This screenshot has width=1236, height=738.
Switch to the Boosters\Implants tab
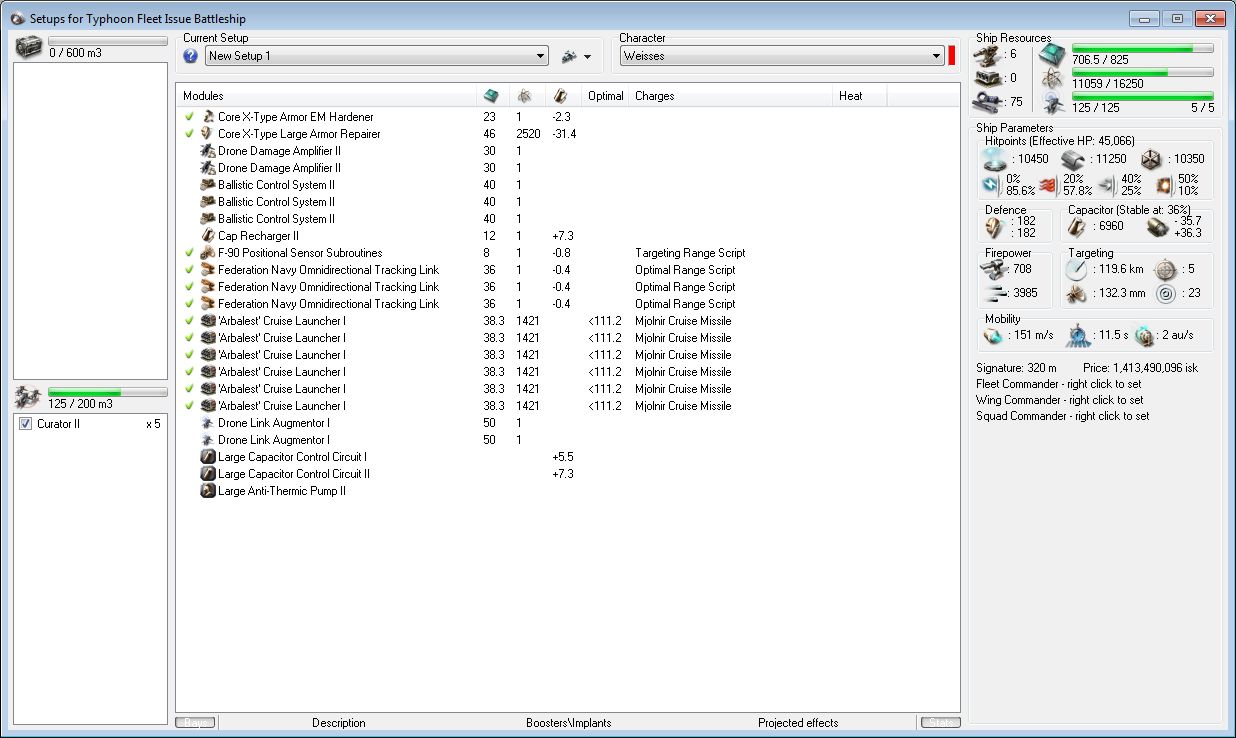(x=568, y=722)
